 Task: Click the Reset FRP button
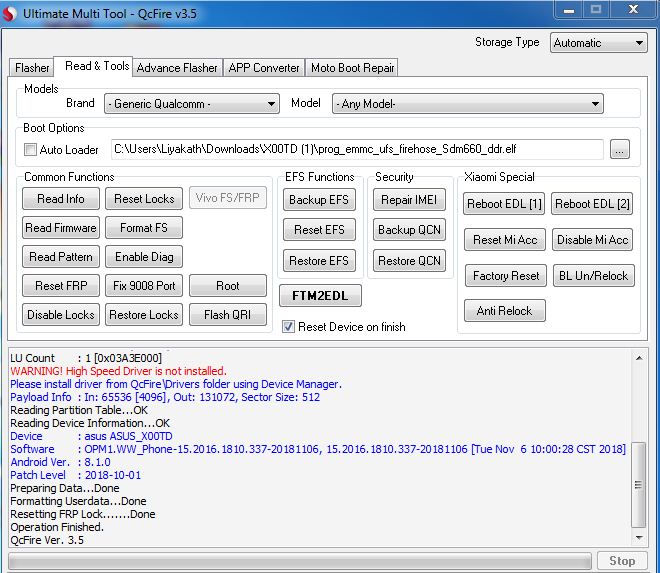click(61, 285)
